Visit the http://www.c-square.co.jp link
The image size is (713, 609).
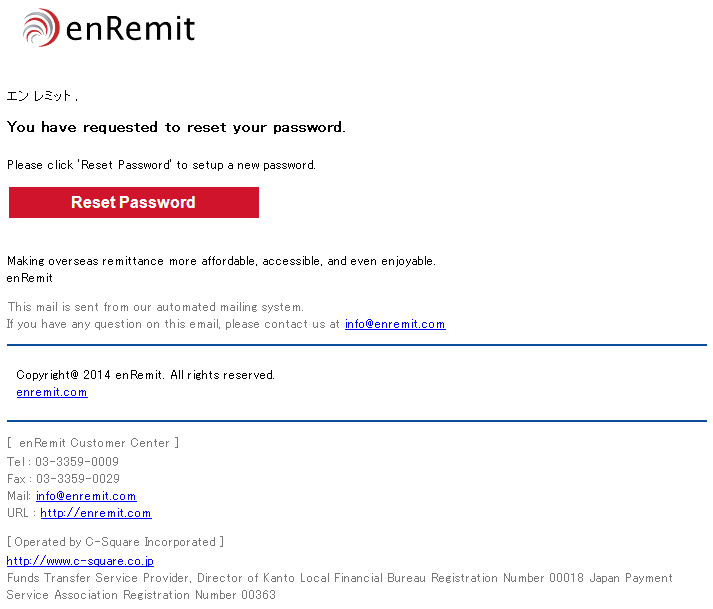click(x=80, y=561)
